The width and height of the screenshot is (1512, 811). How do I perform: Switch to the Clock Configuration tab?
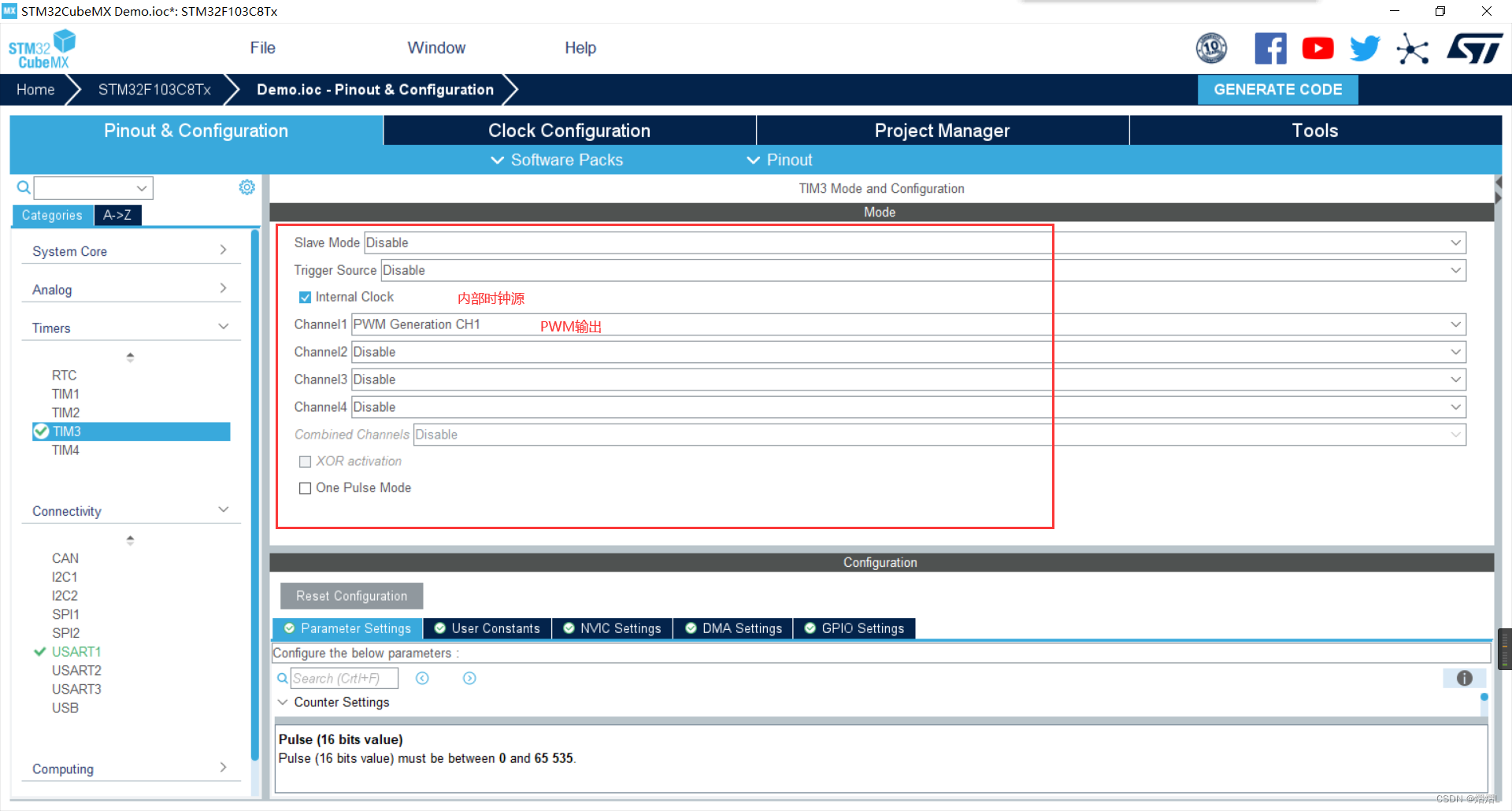(569, 131)
